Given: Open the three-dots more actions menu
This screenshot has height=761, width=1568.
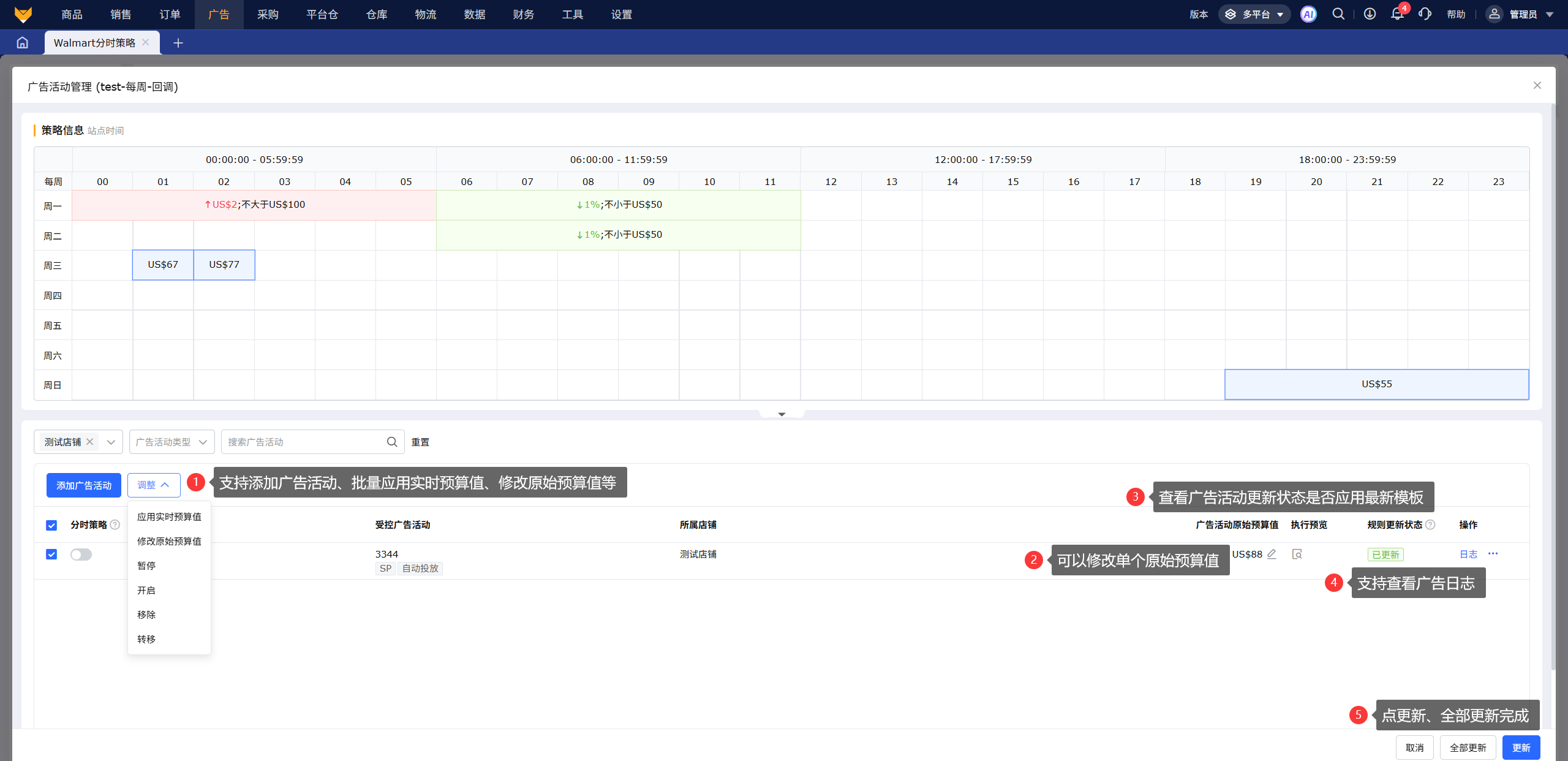Looking at the screenshot, I should (1493, 554).
